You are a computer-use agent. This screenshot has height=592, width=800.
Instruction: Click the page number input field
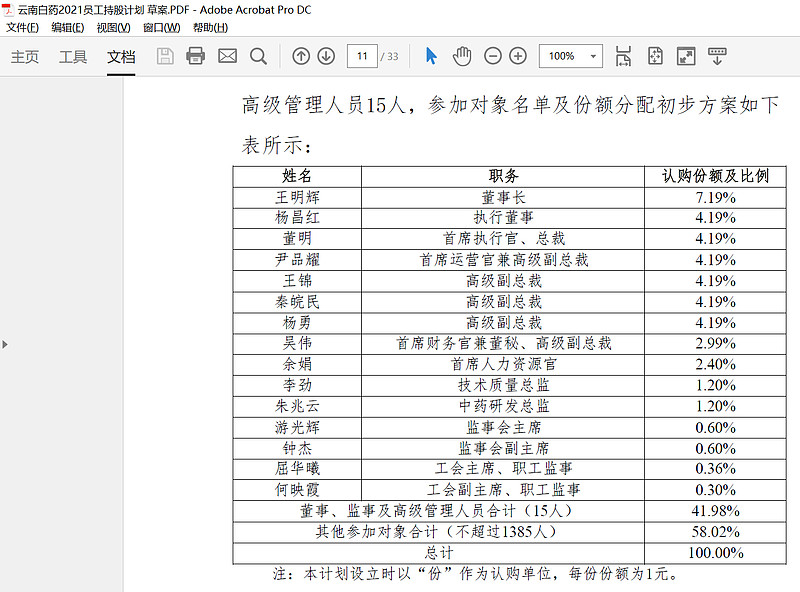[362, 56]
